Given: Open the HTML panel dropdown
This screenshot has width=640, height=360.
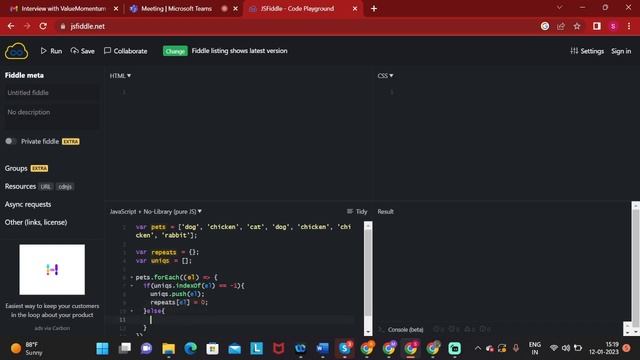Looking at the screenshot, I should (120, 76).
